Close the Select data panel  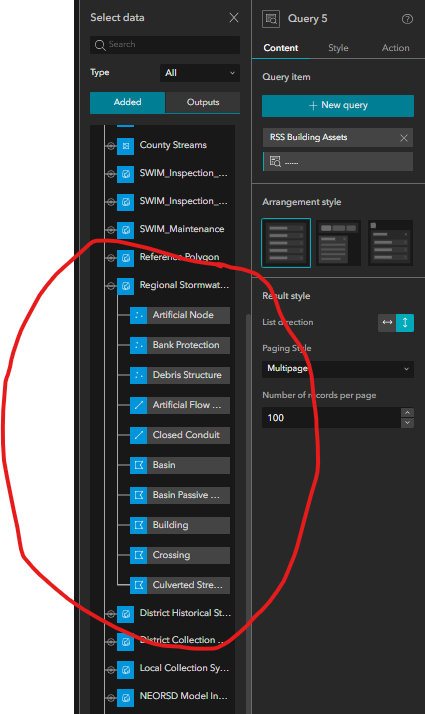234,18
